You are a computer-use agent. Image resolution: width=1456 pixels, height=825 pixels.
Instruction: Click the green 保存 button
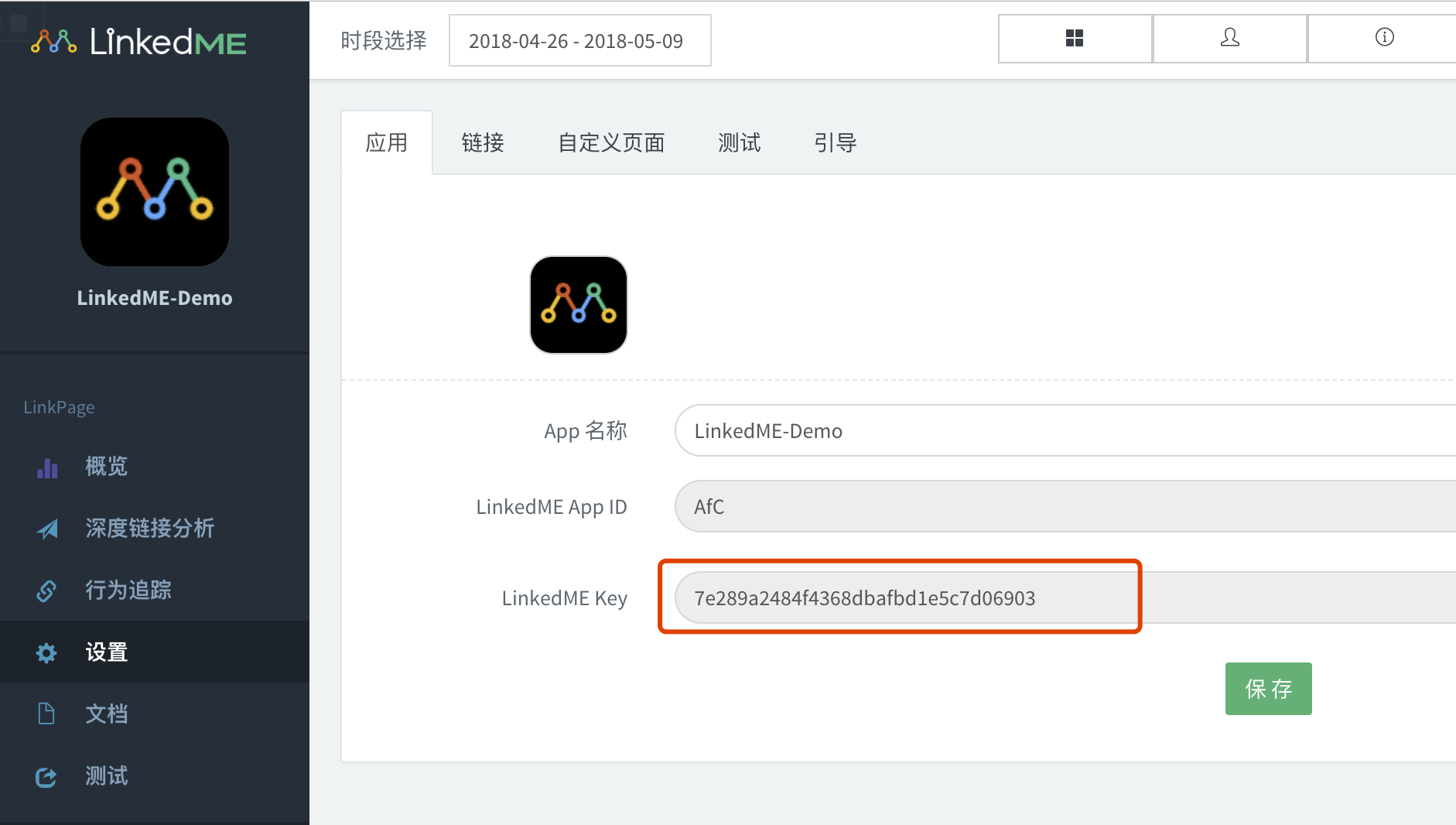tap(1269, 689)
